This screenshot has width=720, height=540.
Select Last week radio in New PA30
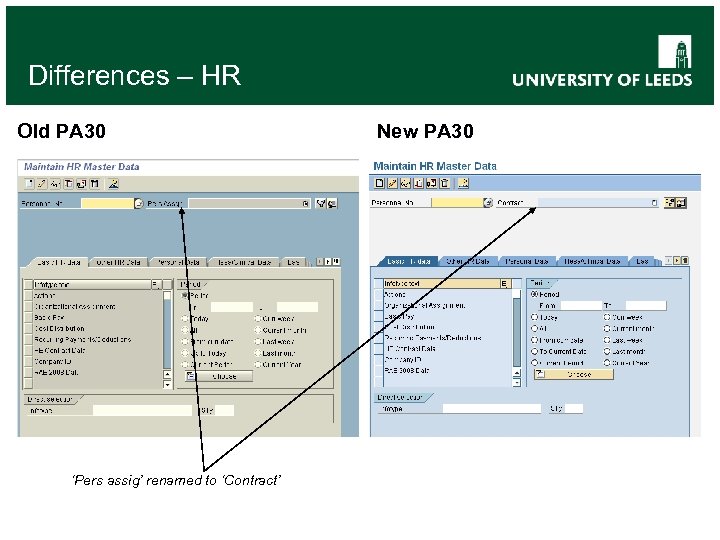[x=607, y=340]
